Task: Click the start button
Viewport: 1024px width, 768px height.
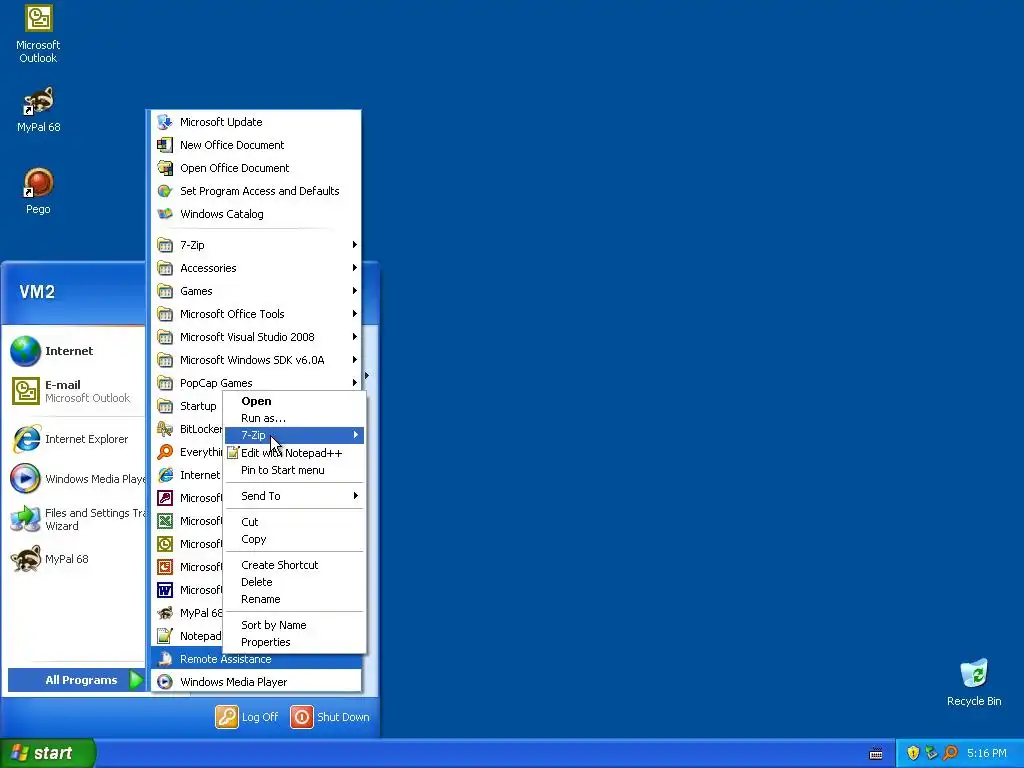Action: point(47,753)
